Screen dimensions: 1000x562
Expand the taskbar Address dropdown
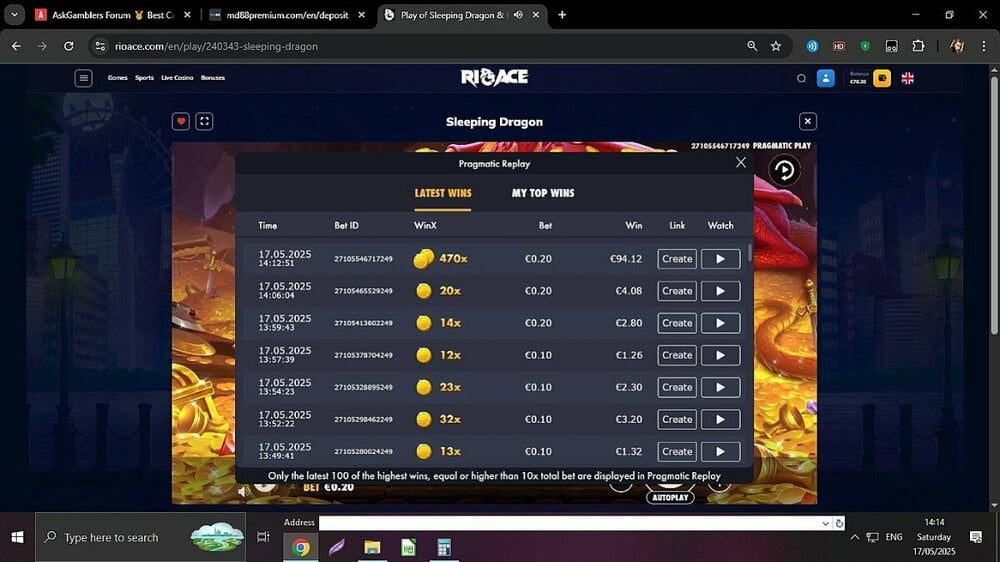(x=825, y=523)
